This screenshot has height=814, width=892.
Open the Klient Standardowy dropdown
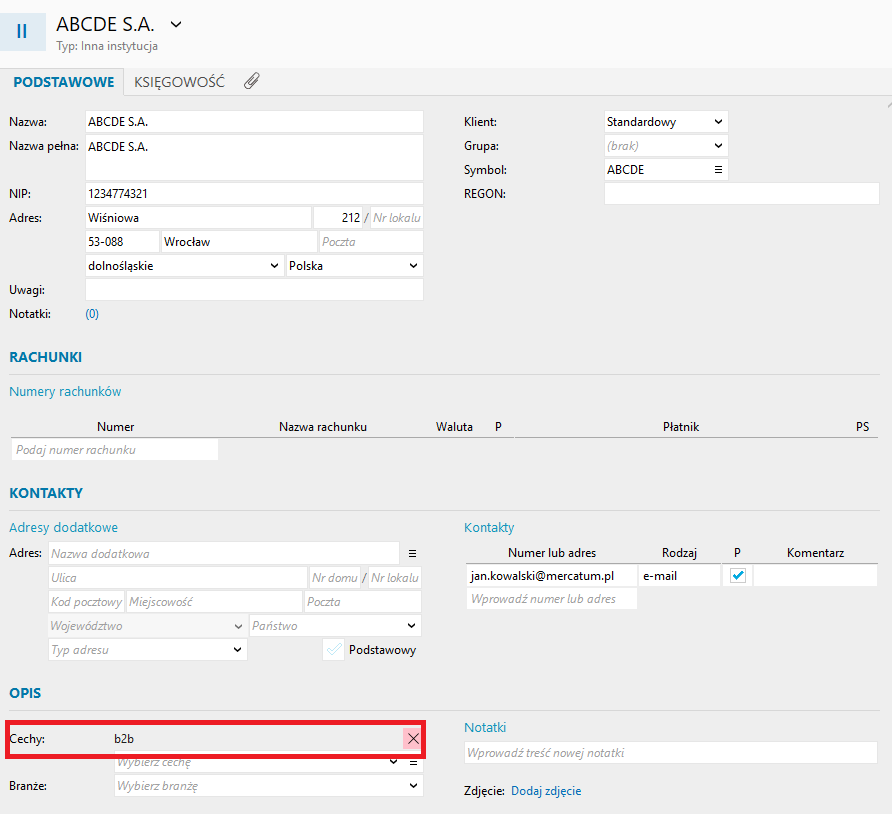(x=665, y=122)
